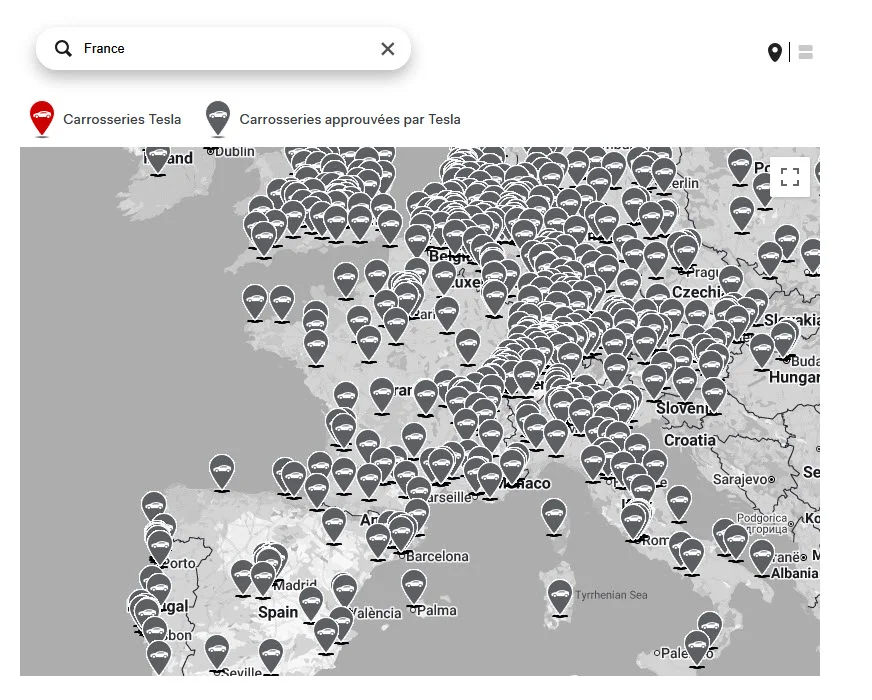Click the Podgorica city label
872x700 pixels.
pyautogui.click(x=762, y=518)
